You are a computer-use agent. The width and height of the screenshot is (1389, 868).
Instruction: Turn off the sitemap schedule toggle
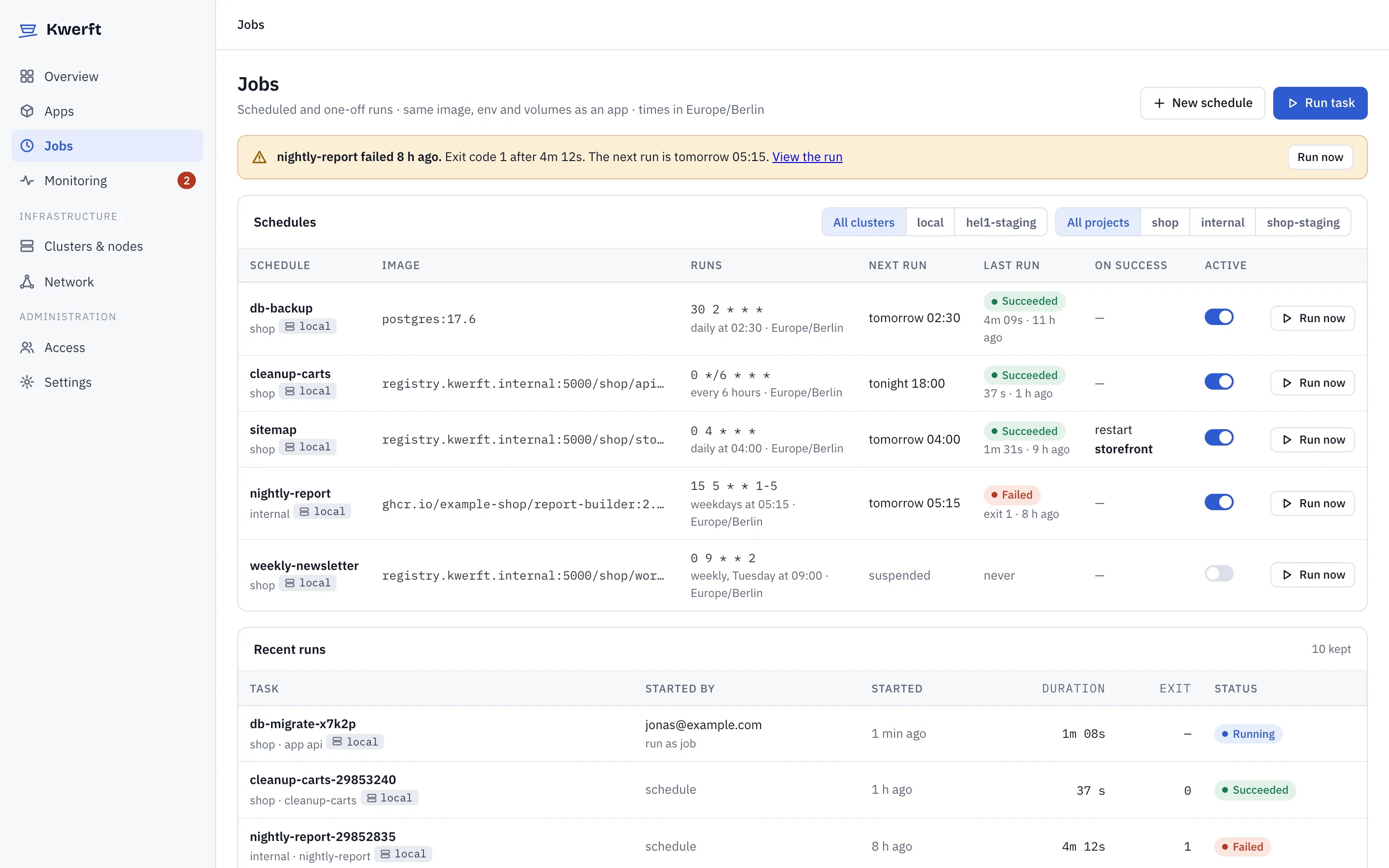(1219, 437)
